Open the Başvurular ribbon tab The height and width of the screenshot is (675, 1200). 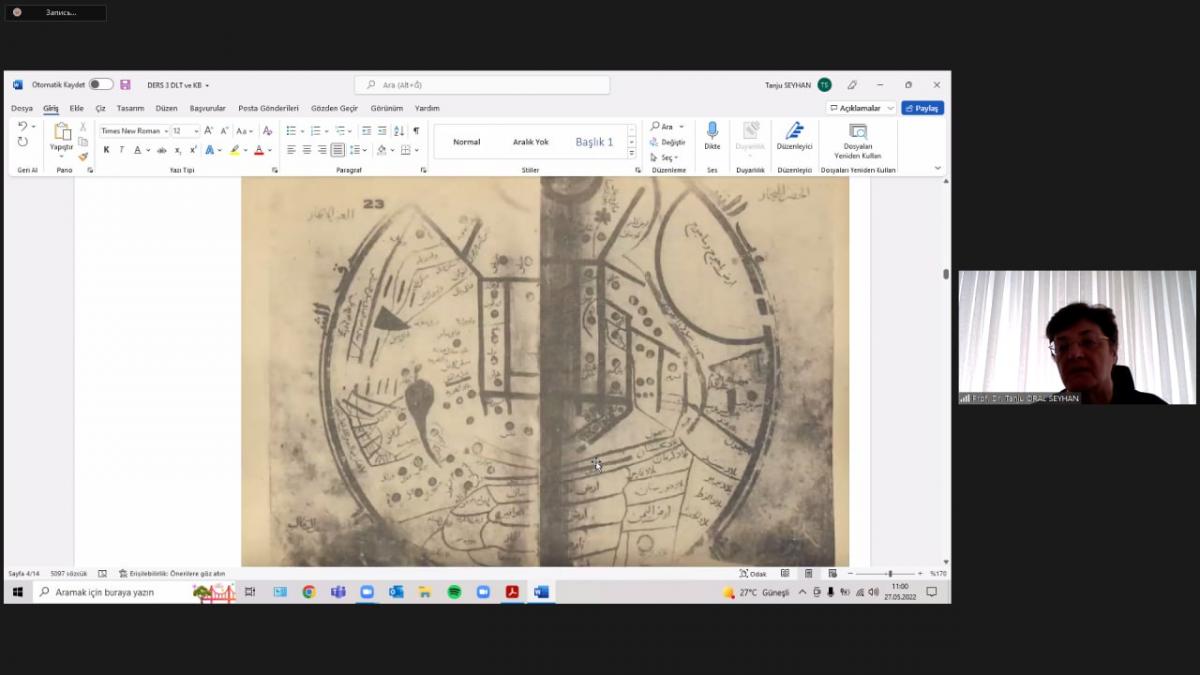pyautogui.click(x=208, y=108)
